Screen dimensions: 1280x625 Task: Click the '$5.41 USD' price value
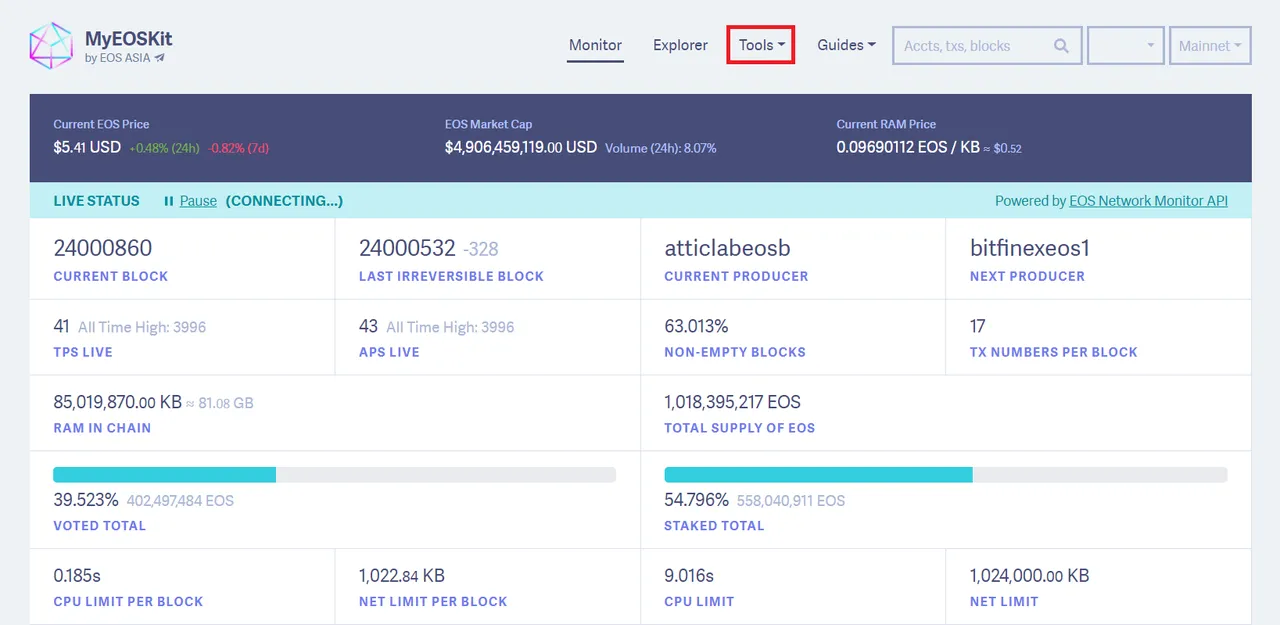pos(87,147)
